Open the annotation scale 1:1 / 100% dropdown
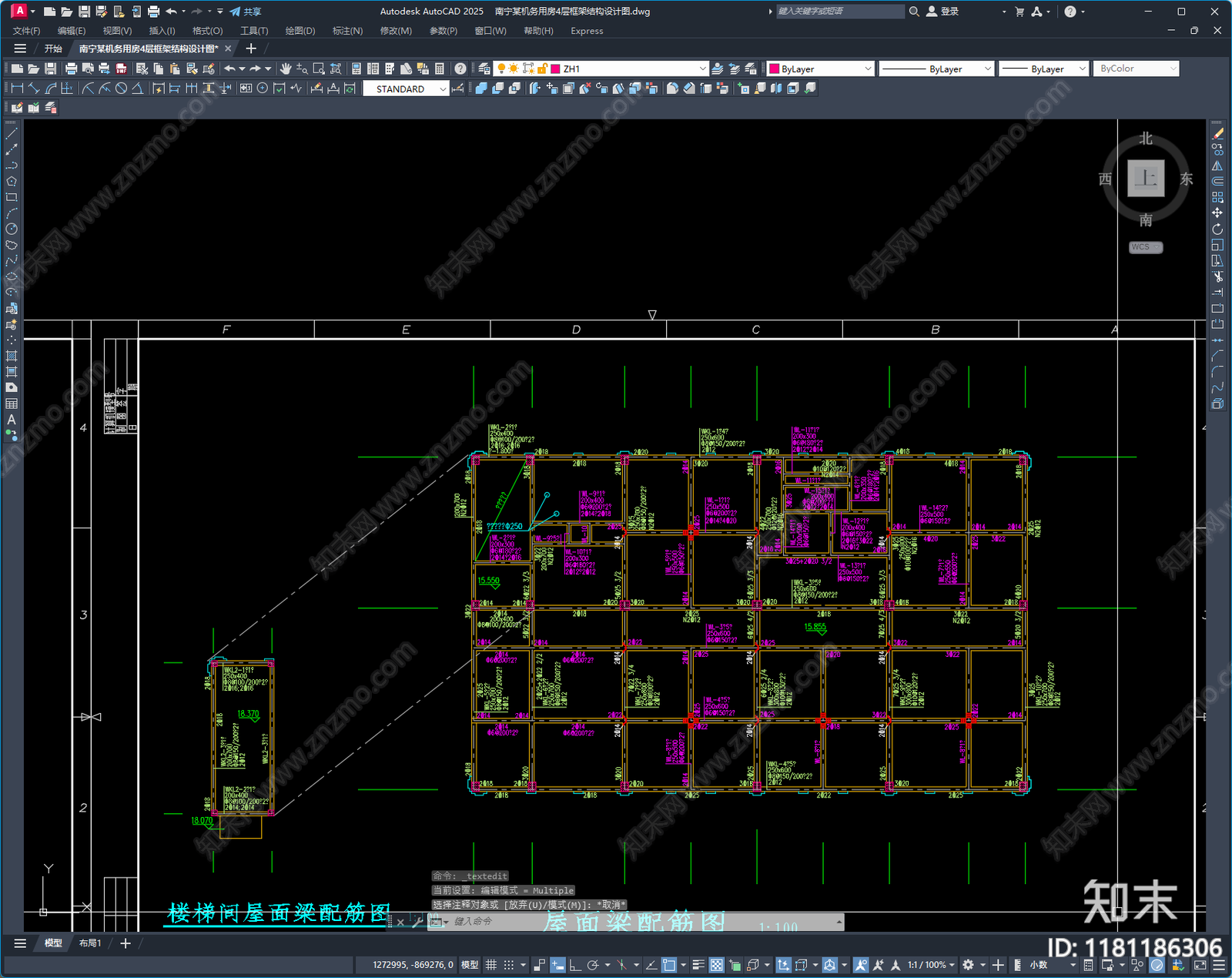This screenshot has width=1232, height=978. coord(931,965)
